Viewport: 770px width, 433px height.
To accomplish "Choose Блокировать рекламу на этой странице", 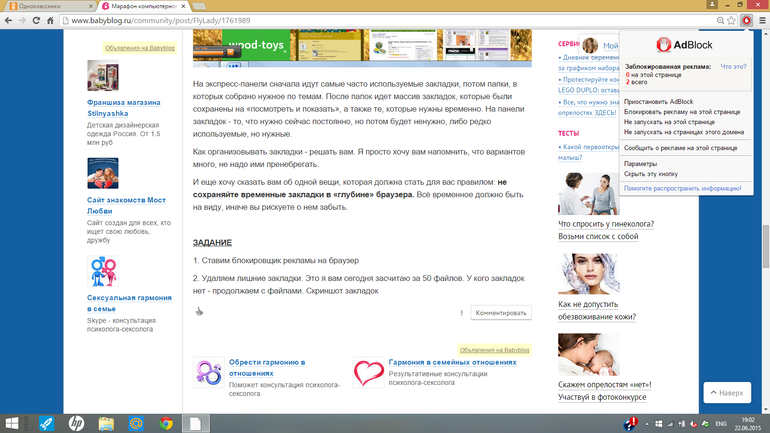I will [x=682, y=112].
